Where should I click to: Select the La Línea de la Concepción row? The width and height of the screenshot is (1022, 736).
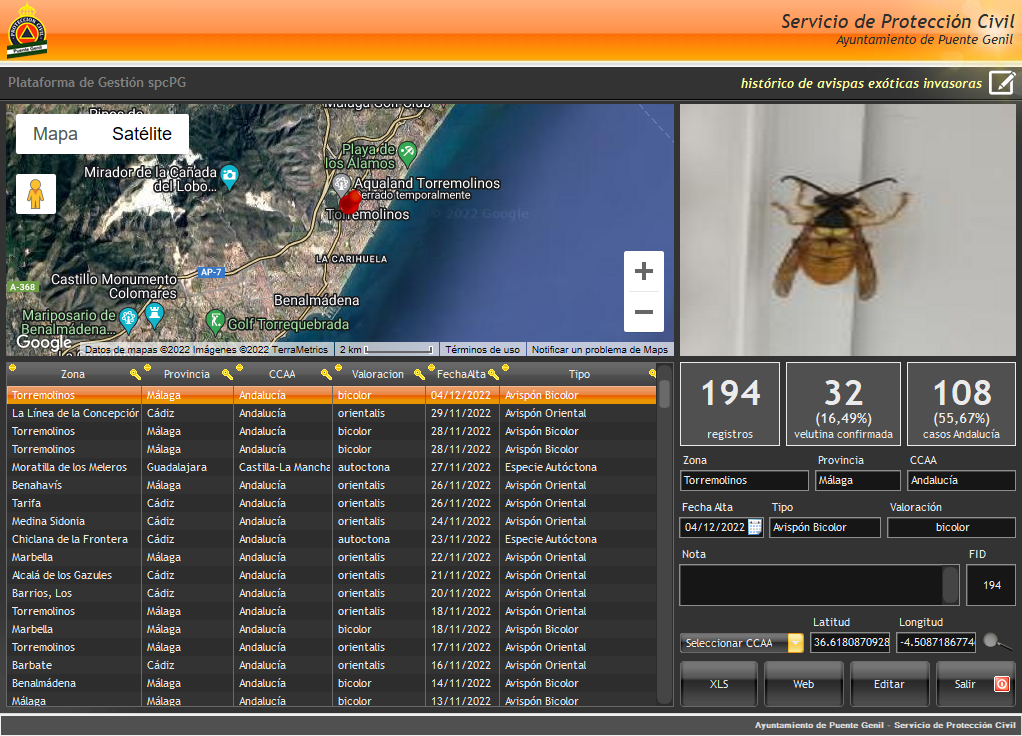331,413
